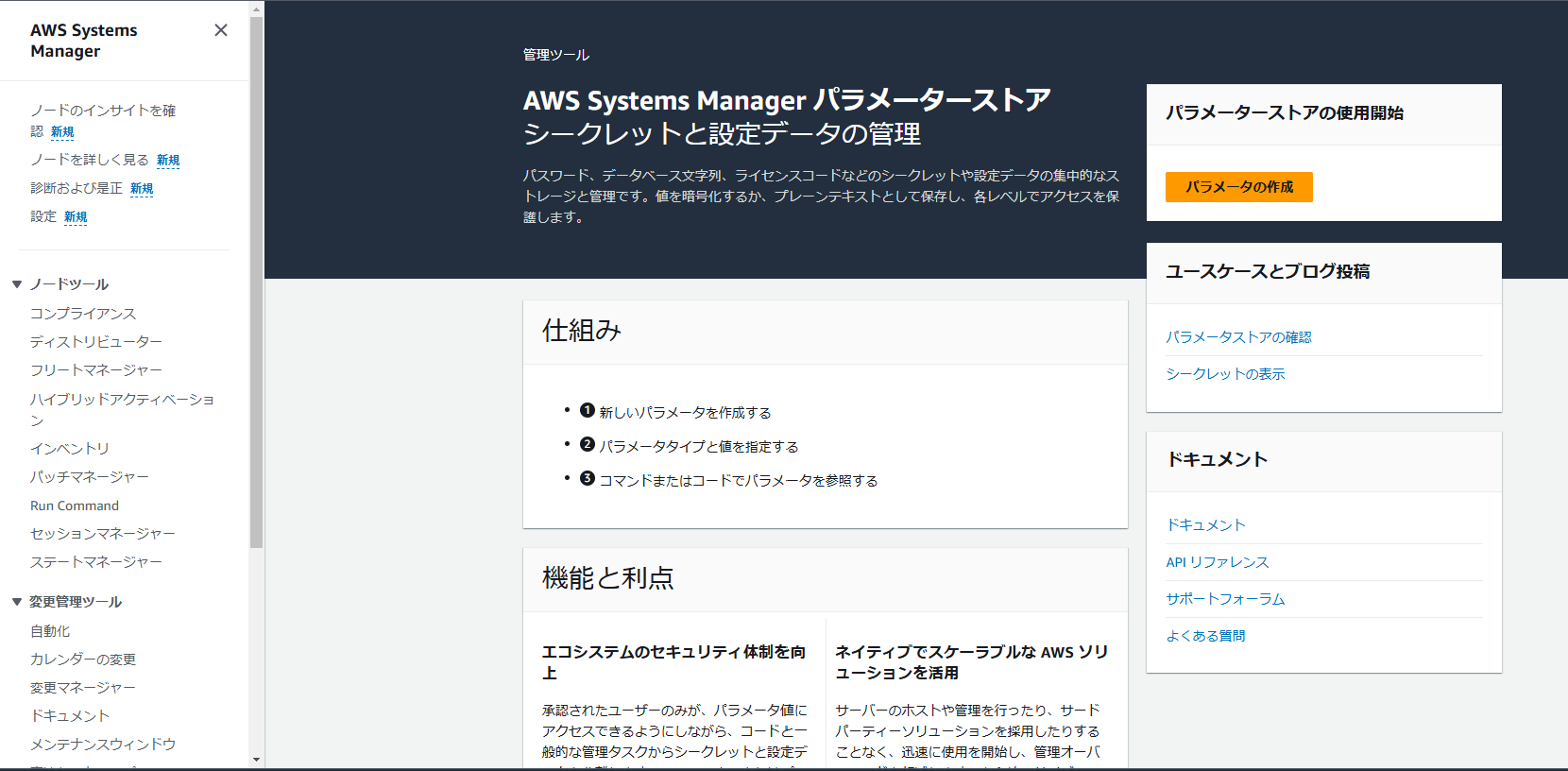Click the パラメーターストアの使用開始 panel title
Screen dimensions: 1568x771
pos(1285,113)
